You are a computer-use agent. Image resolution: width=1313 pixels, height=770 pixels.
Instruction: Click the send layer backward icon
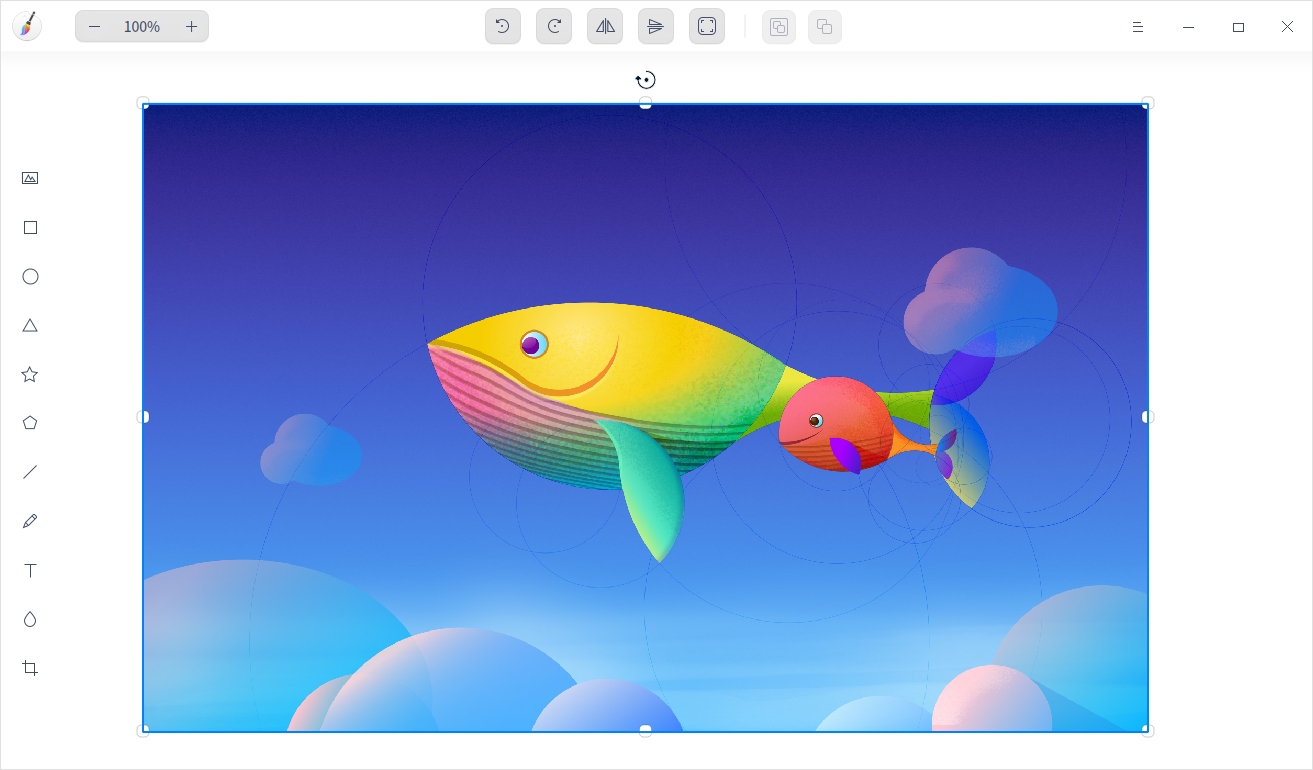[825, 27]
